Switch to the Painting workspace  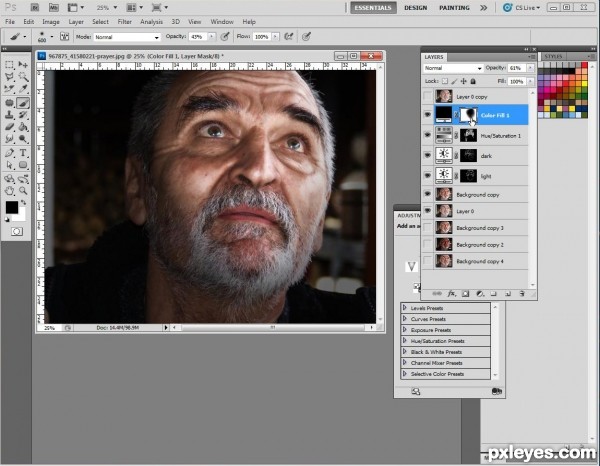(x=454, y=8)
